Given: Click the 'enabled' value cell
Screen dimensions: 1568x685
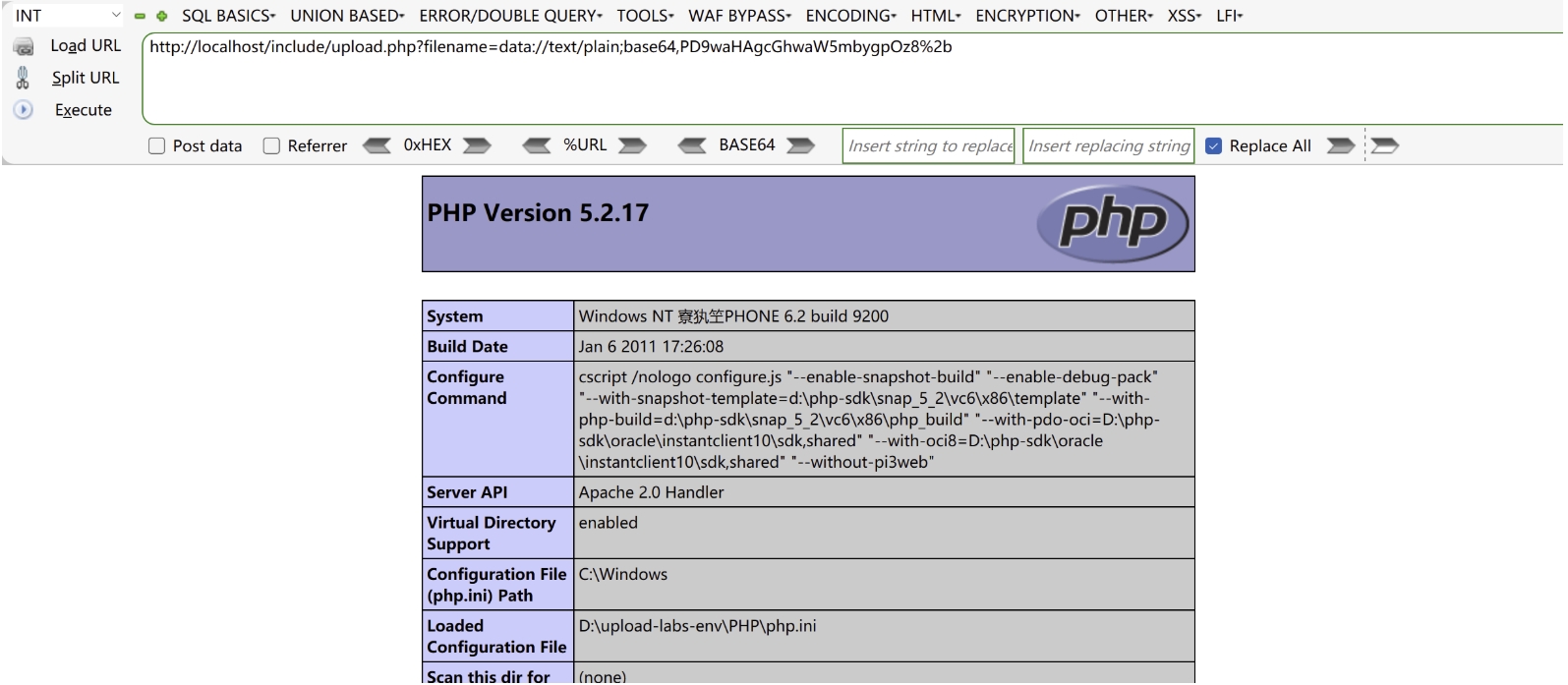Looking at the screenshot, I should [x=884, y=533].
